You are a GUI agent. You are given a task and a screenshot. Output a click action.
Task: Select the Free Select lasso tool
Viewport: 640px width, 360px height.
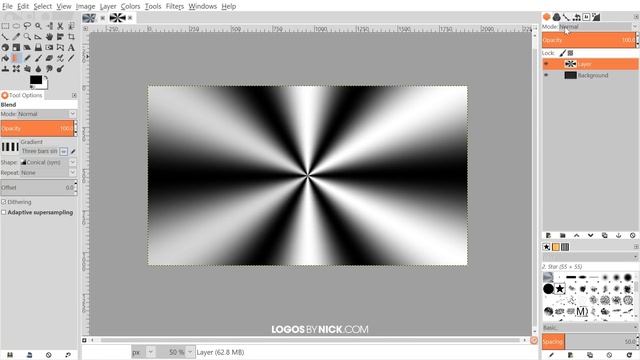[x=27, y=26]
